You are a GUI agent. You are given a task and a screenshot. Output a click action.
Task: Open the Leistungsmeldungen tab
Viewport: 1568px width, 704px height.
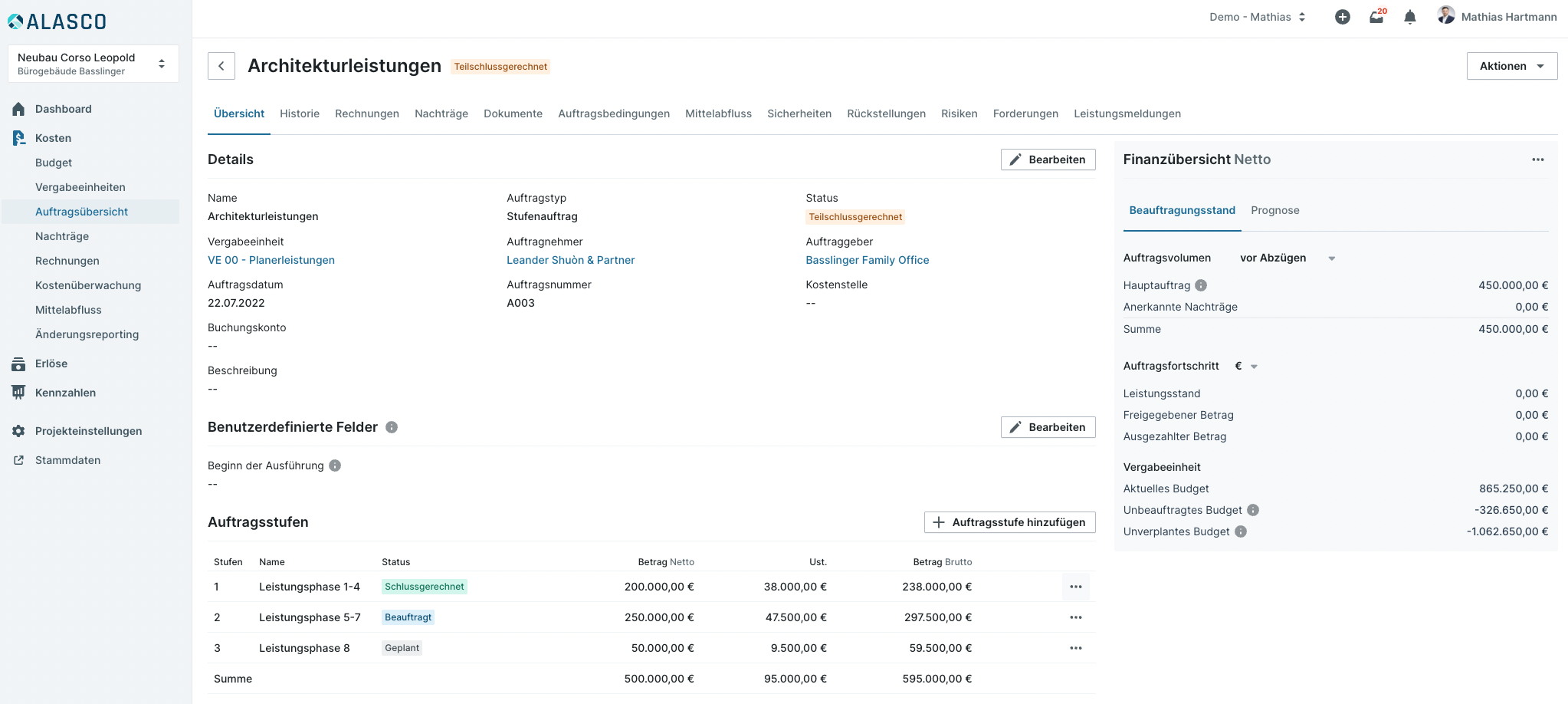1127,113
